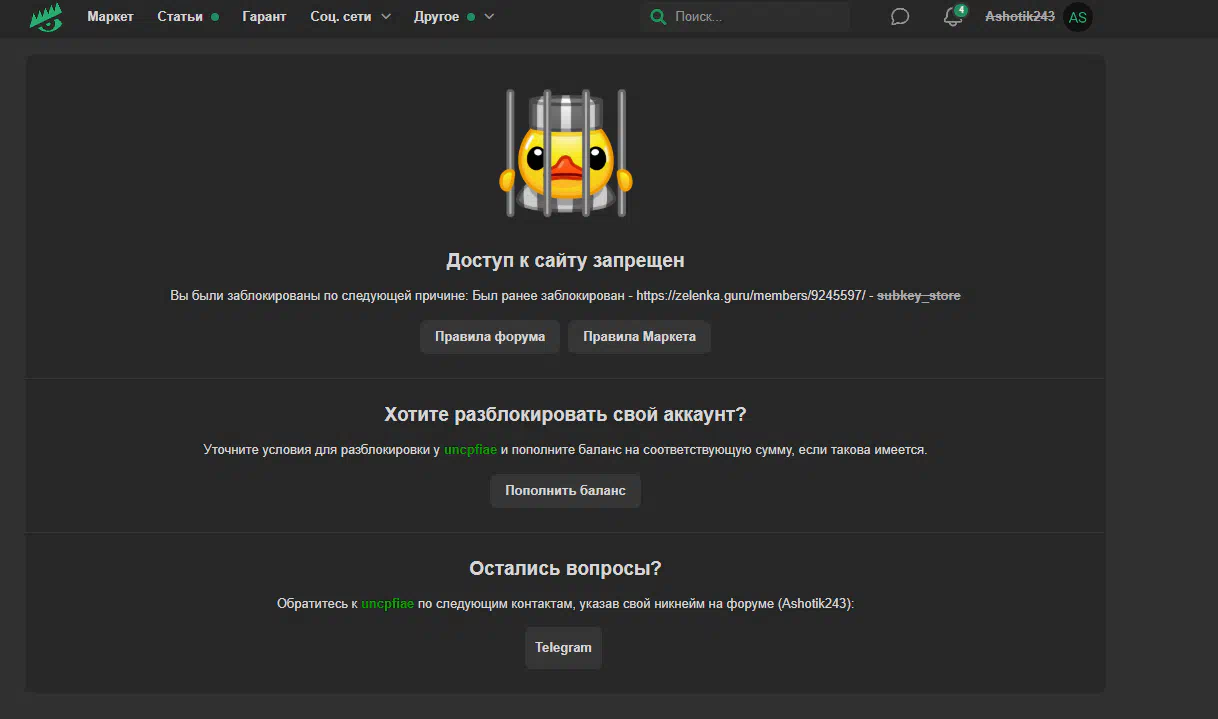Open the notifications bell icon

tap(953, 17)
